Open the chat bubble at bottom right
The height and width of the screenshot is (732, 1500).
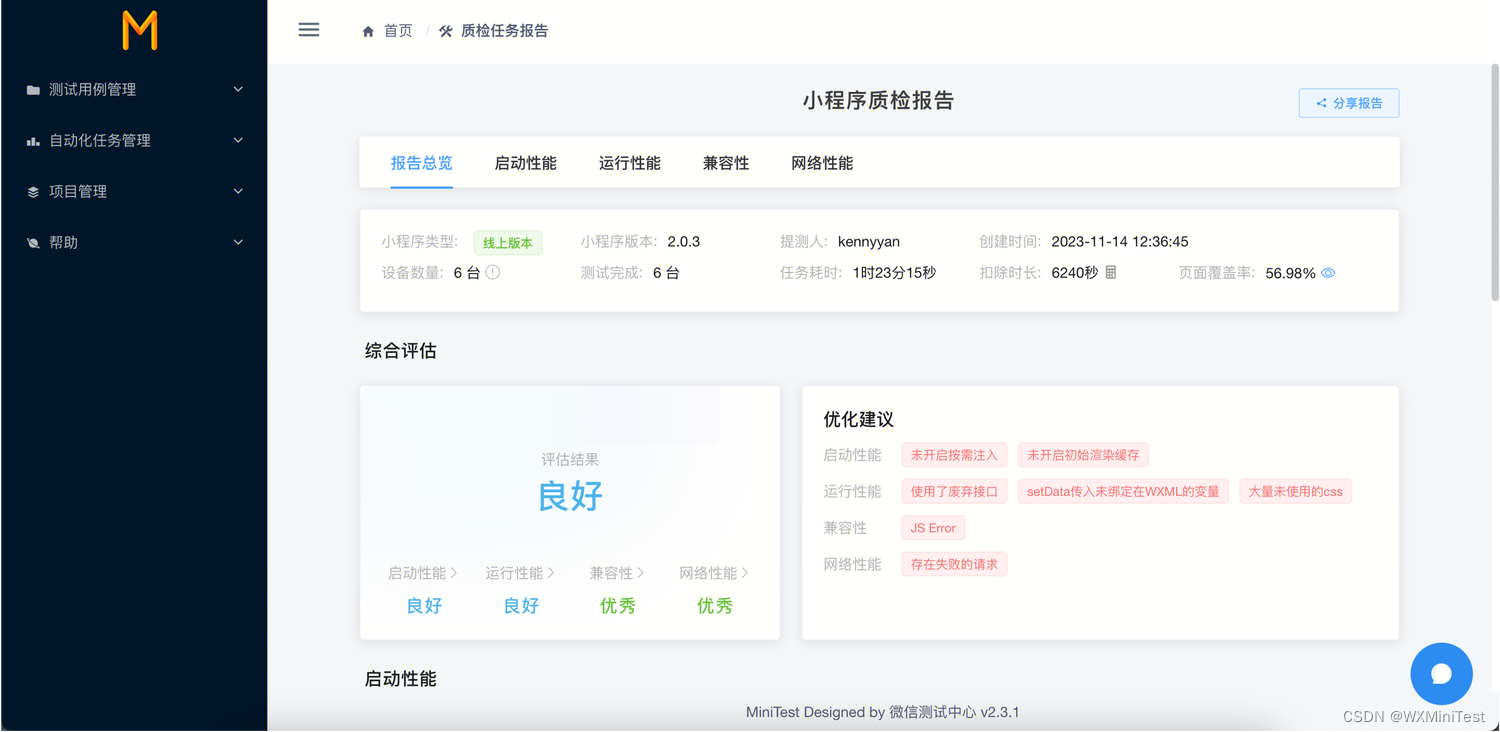[1441, 673]
